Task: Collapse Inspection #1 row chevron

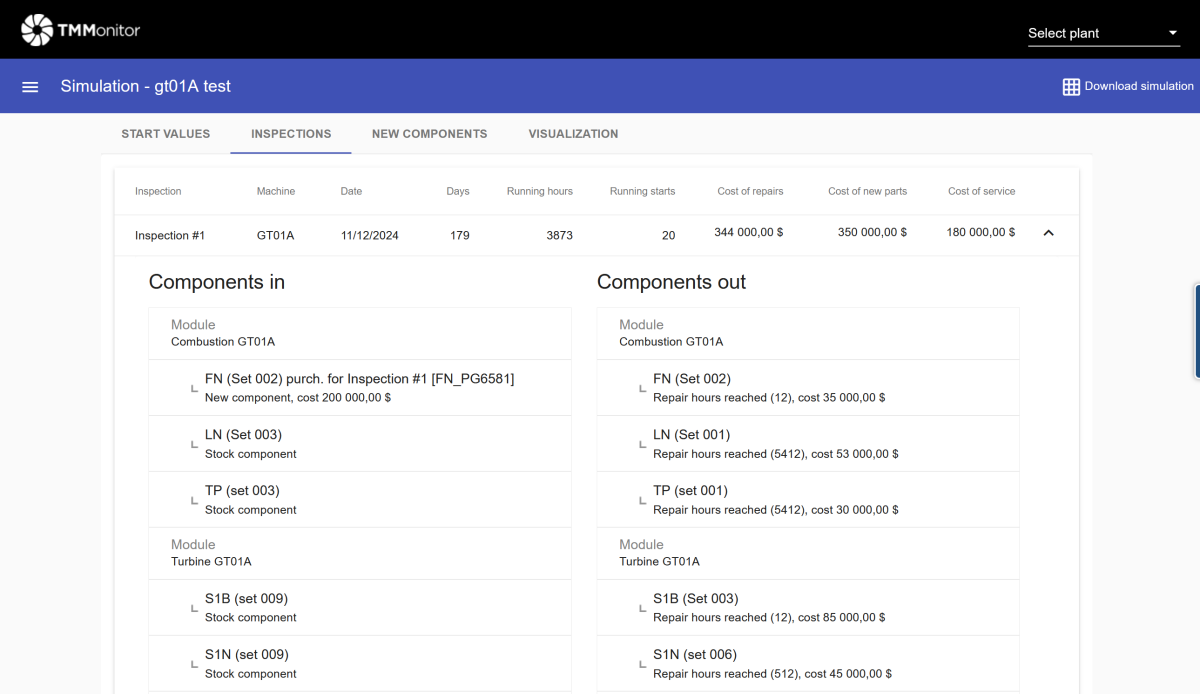Action: click(x=1048, y=233)
